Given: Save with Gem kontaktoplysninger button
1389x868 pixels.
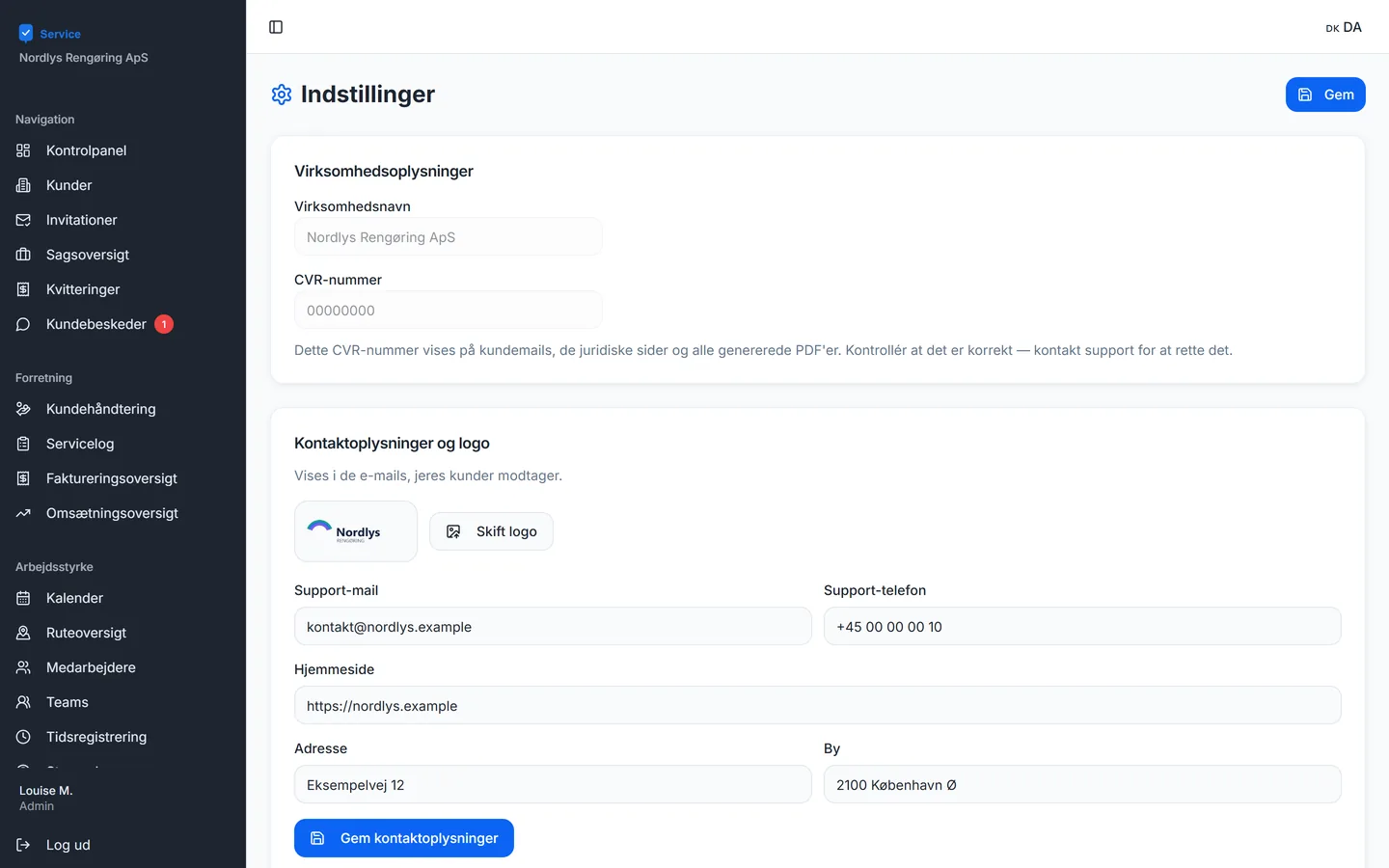Looking at the screenshot, I should 404,838.
